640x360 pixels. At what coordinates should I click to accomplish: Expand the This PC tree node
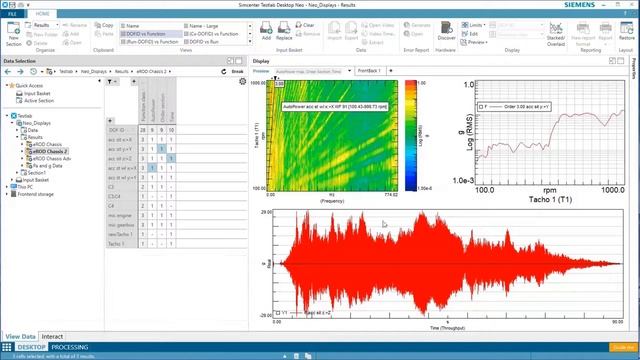click(7, 187)
